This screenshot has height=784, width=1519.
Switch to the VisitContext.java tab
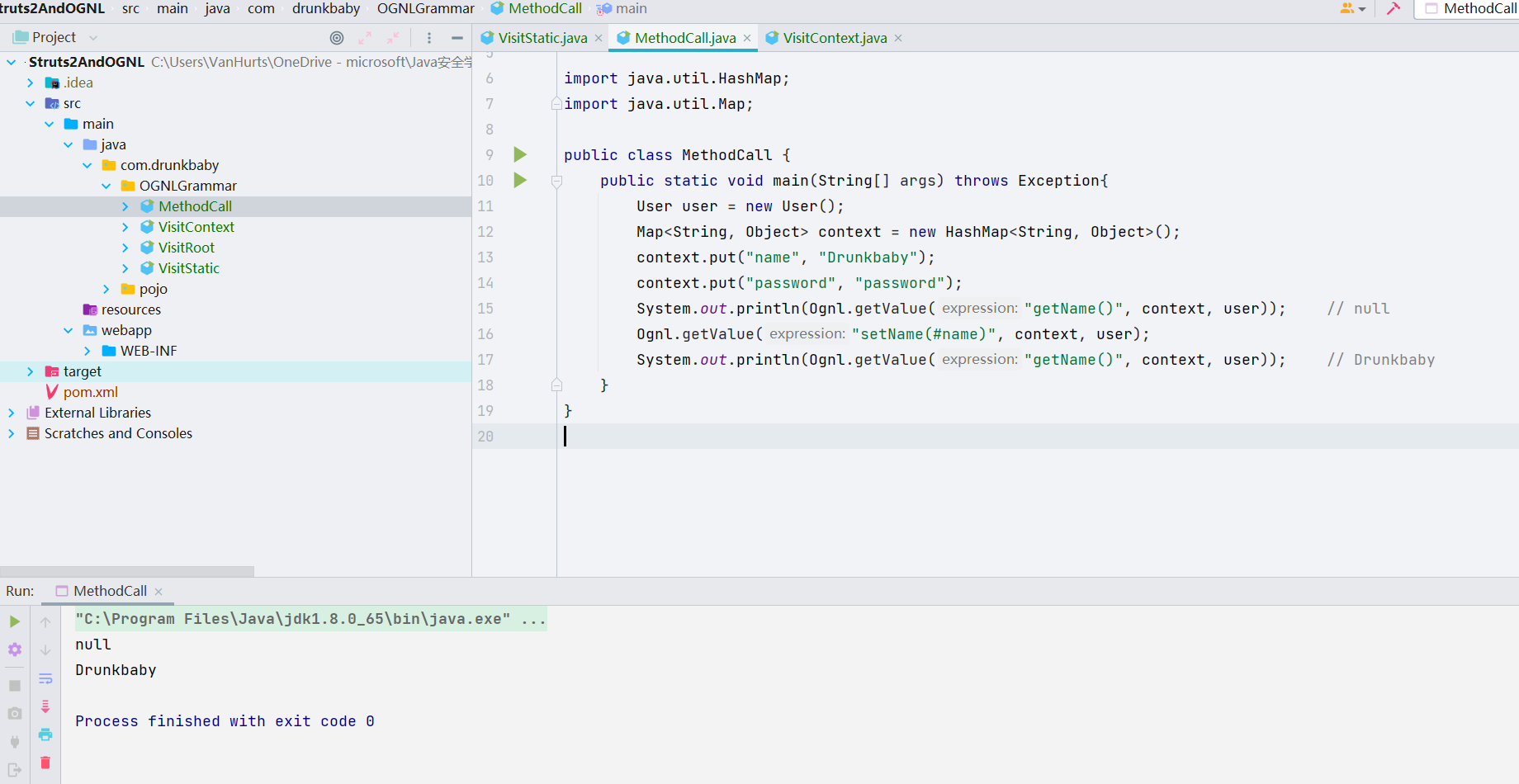tap(834, 38)
